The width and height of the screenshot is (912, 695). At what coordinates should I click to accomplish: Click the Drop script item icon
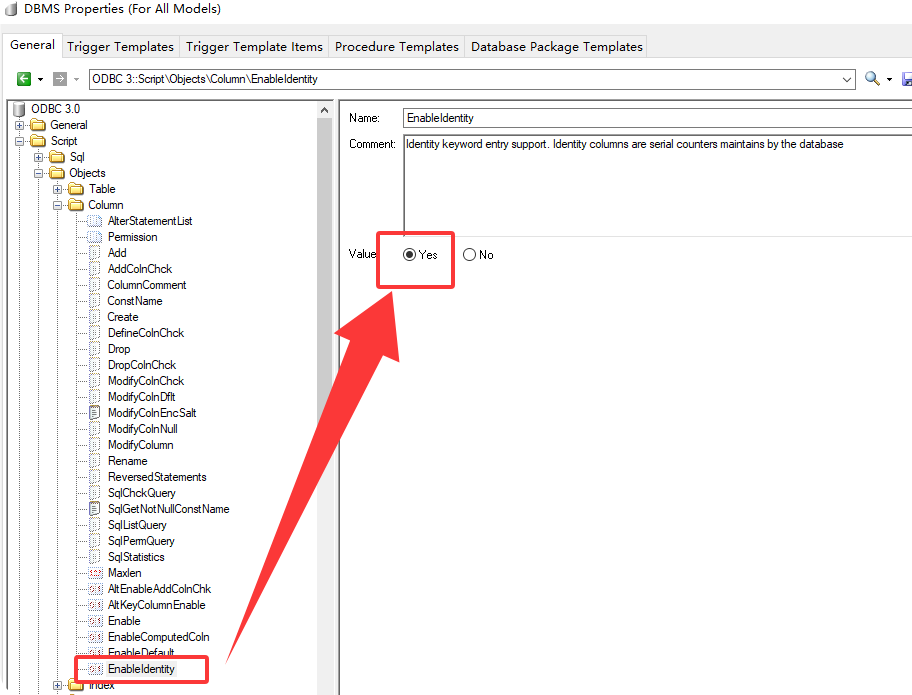[94, 349]
